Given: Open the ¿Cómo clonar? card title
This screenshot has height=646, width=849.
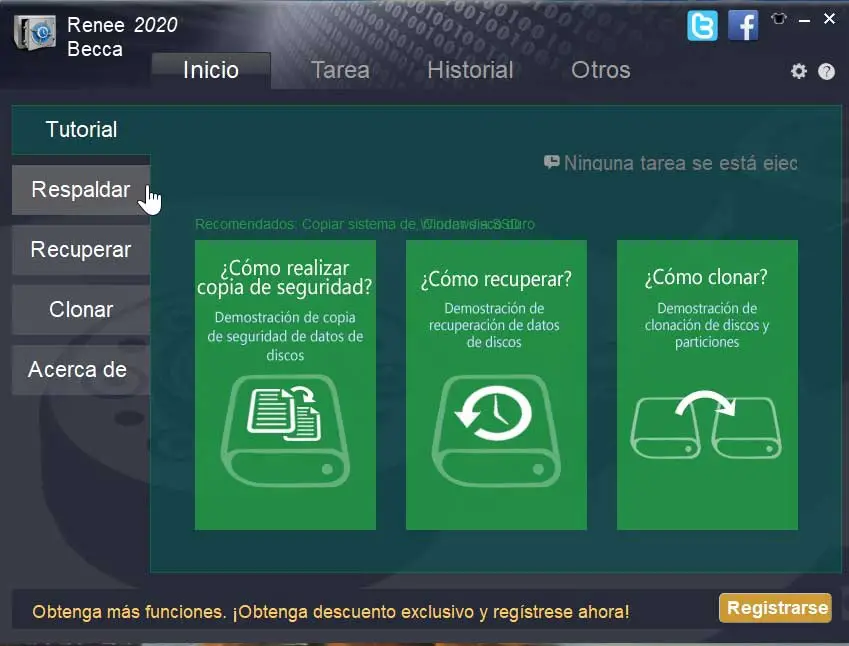Looking at the screenshot, I should click(706, 277).
